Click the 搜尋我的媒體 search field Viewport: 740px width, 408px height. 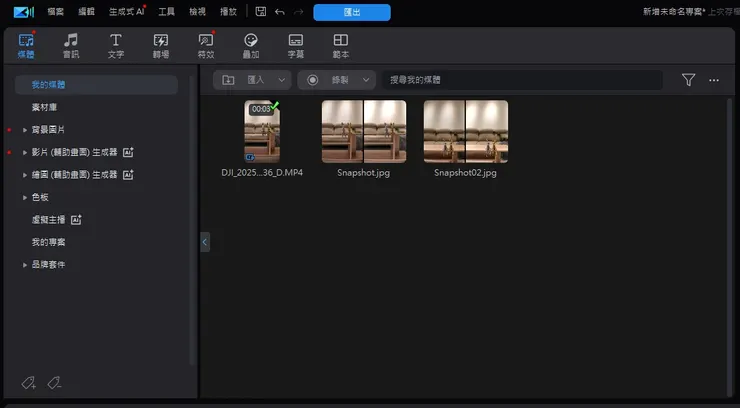[x=520, y=80]
